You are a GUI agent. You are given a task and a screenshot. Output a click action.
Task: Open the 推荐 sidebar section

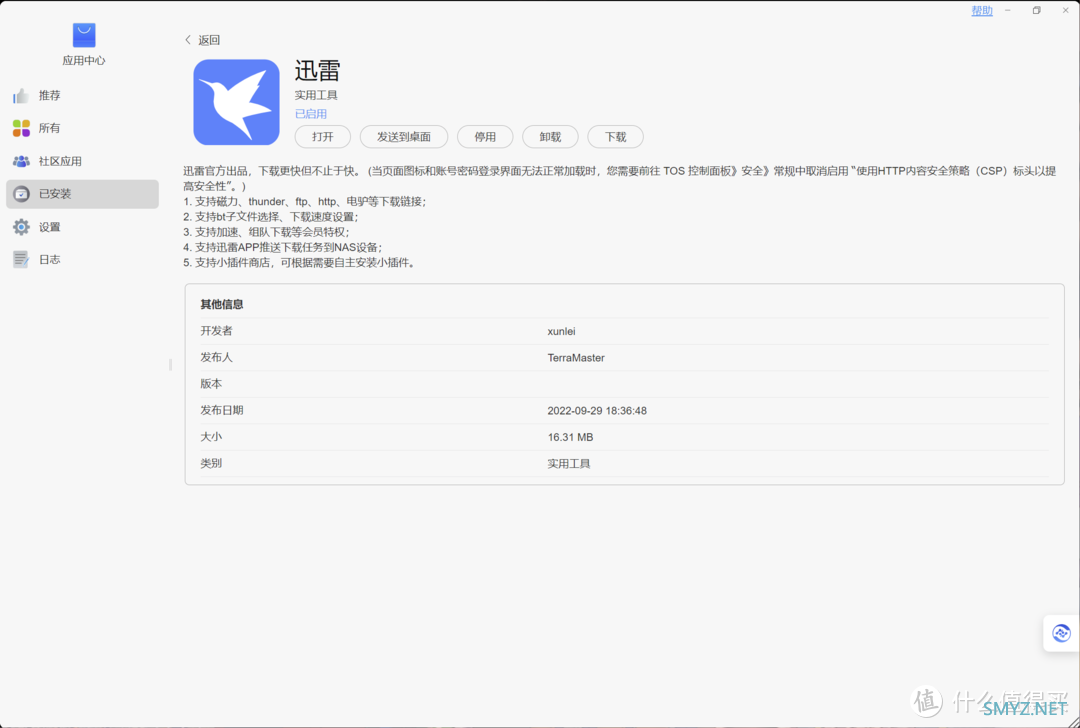82,96
